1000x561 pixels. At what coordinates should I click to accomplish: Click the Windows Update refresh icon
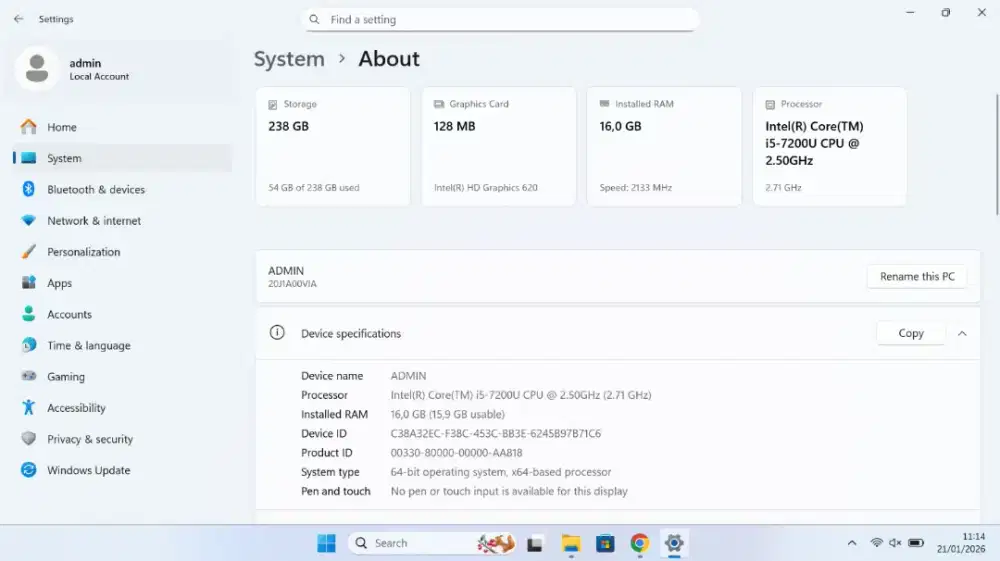[29, 470]
